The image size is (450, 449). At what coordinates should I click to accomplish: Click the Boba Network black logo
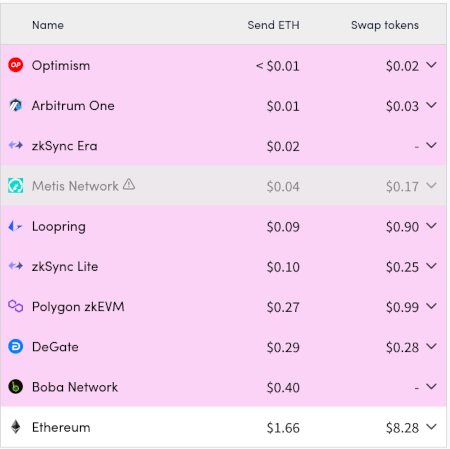[16, 387]
